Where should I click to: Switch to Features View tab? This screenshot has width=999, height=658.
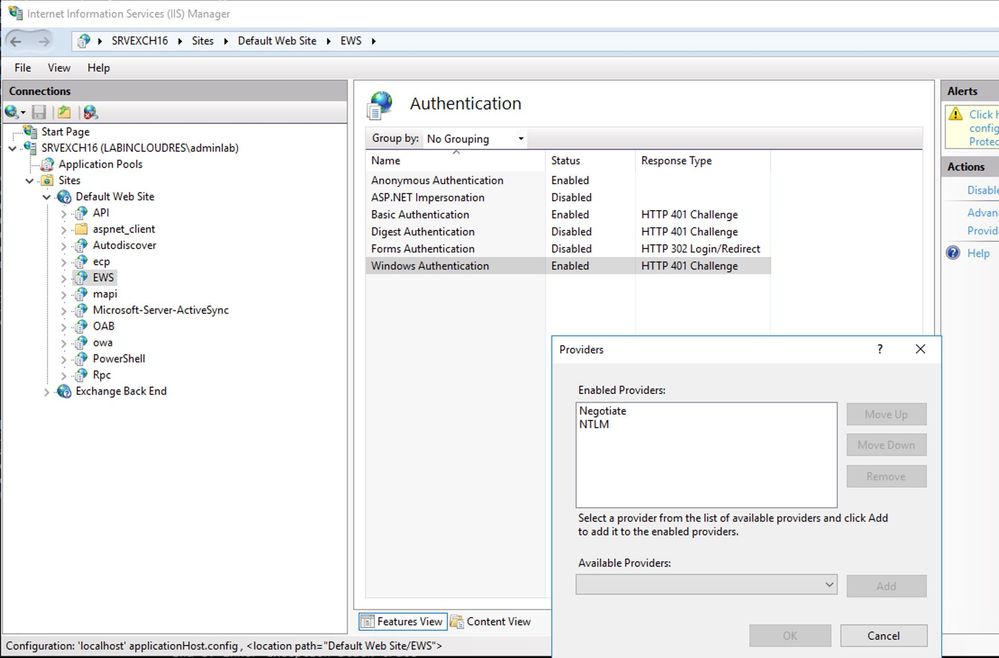(403, 621)
